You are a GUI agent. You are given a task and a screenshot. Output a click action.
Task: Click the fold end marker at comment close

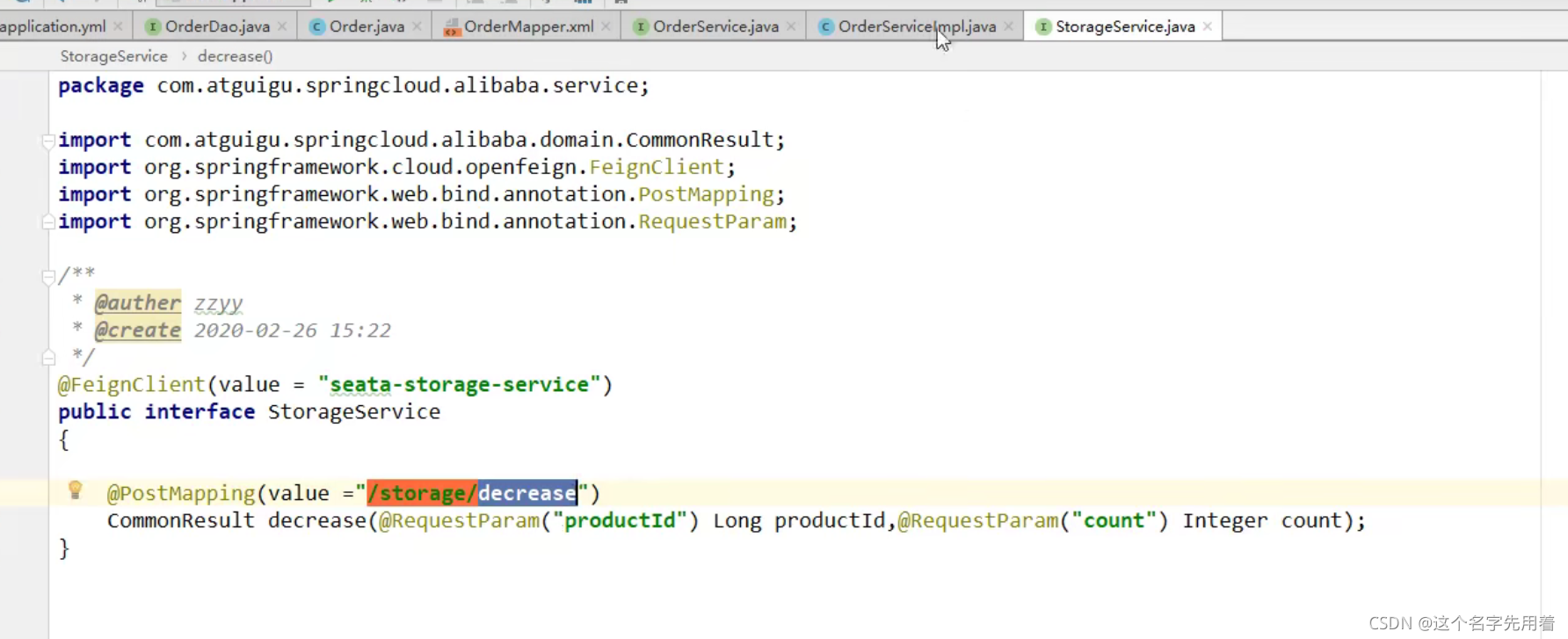coord(48,358)
